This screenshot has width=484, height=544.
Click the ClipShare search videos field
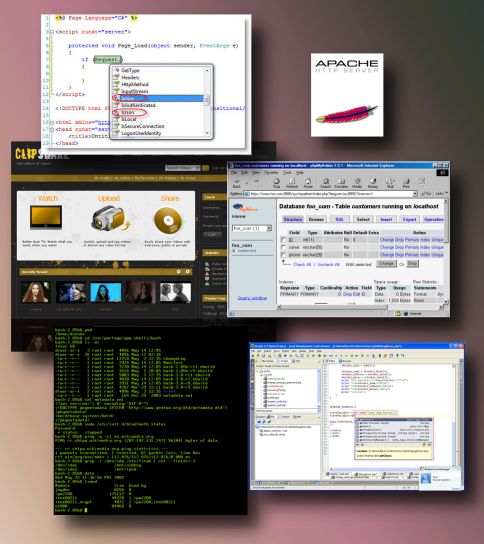point(182,168)
